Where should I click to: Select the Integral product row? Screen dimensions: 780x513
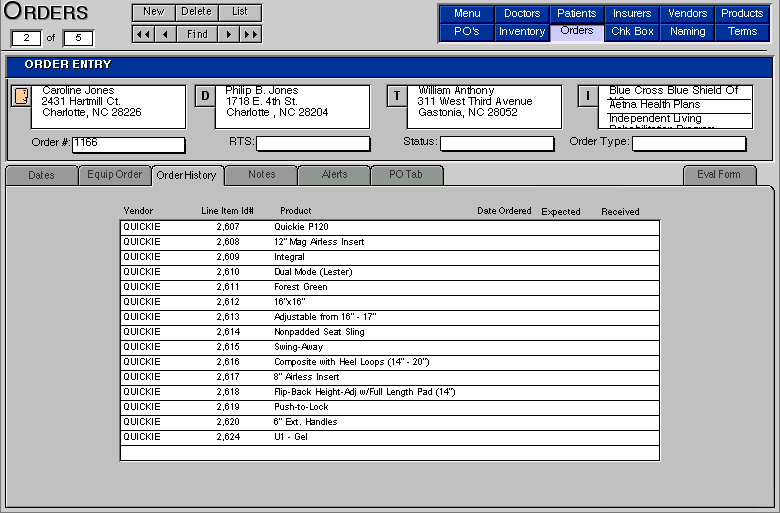coord(390,257)
